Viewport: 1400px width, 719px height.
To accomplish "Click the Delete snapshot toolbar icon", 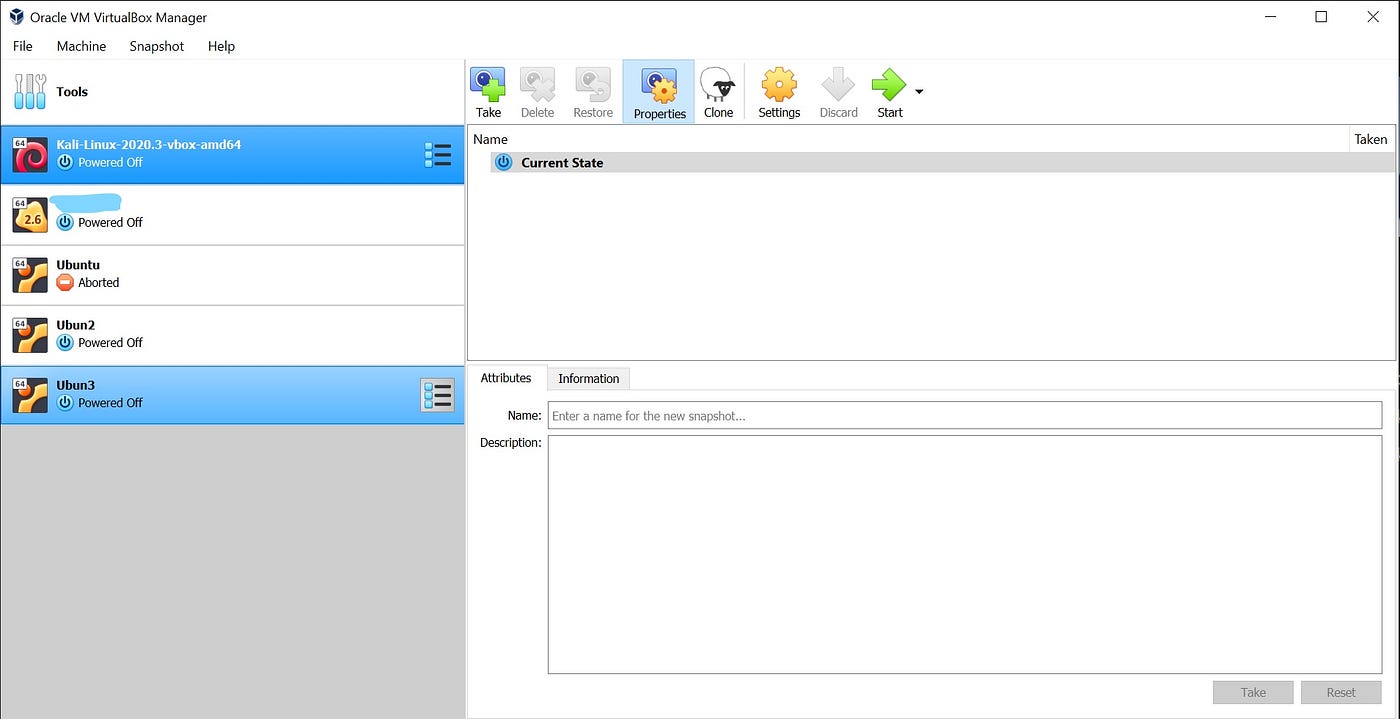I will point(537,85).
